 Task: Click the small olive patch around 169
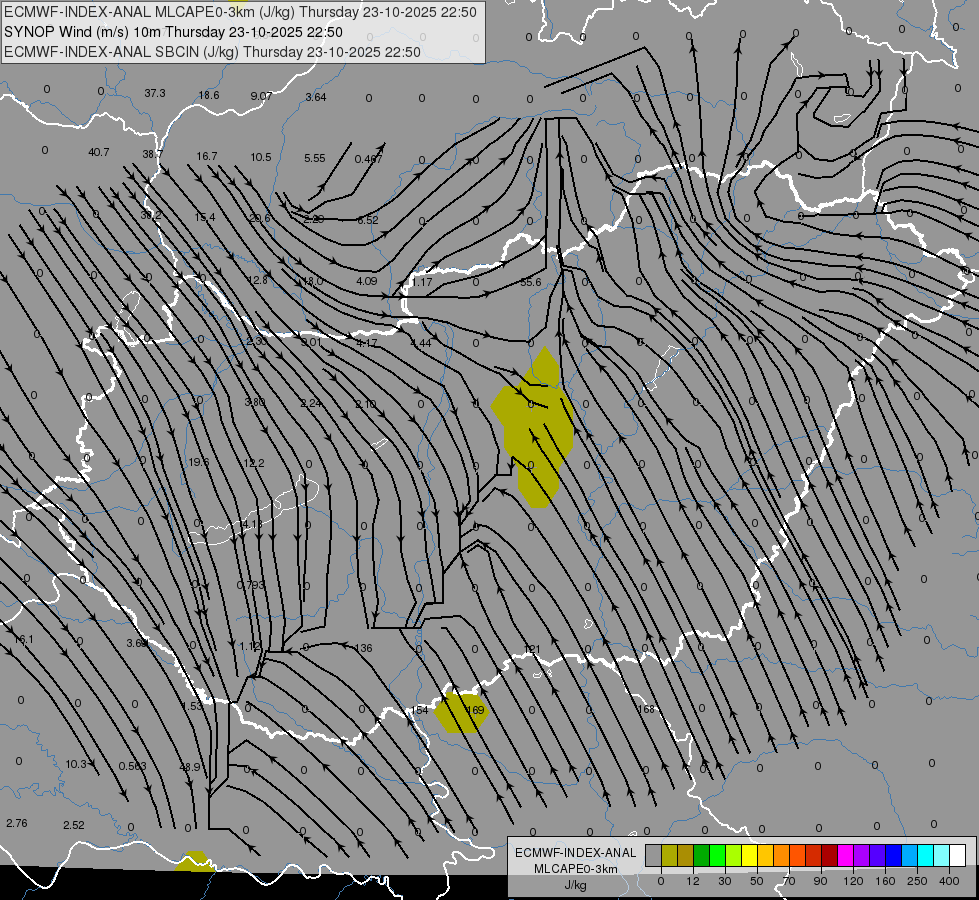pyautogui.click(x=461, y=712)
